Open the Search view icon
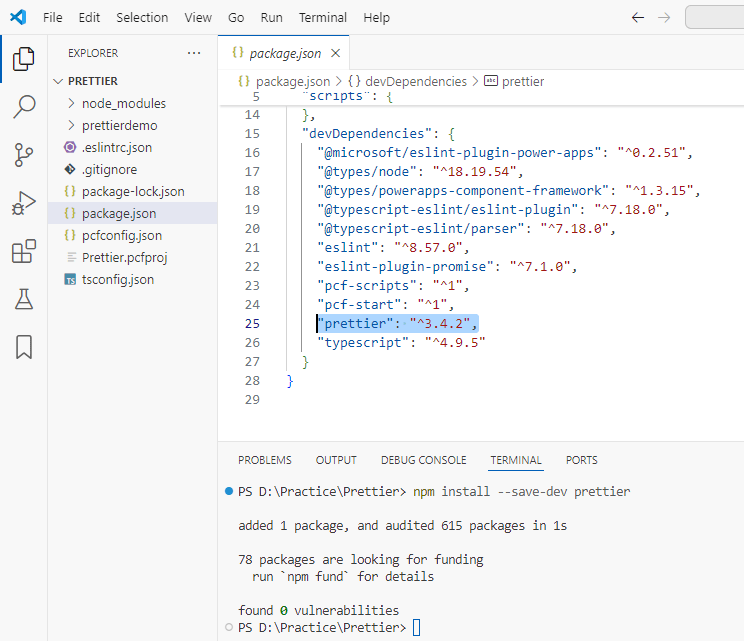 click(x=23, y=107)
